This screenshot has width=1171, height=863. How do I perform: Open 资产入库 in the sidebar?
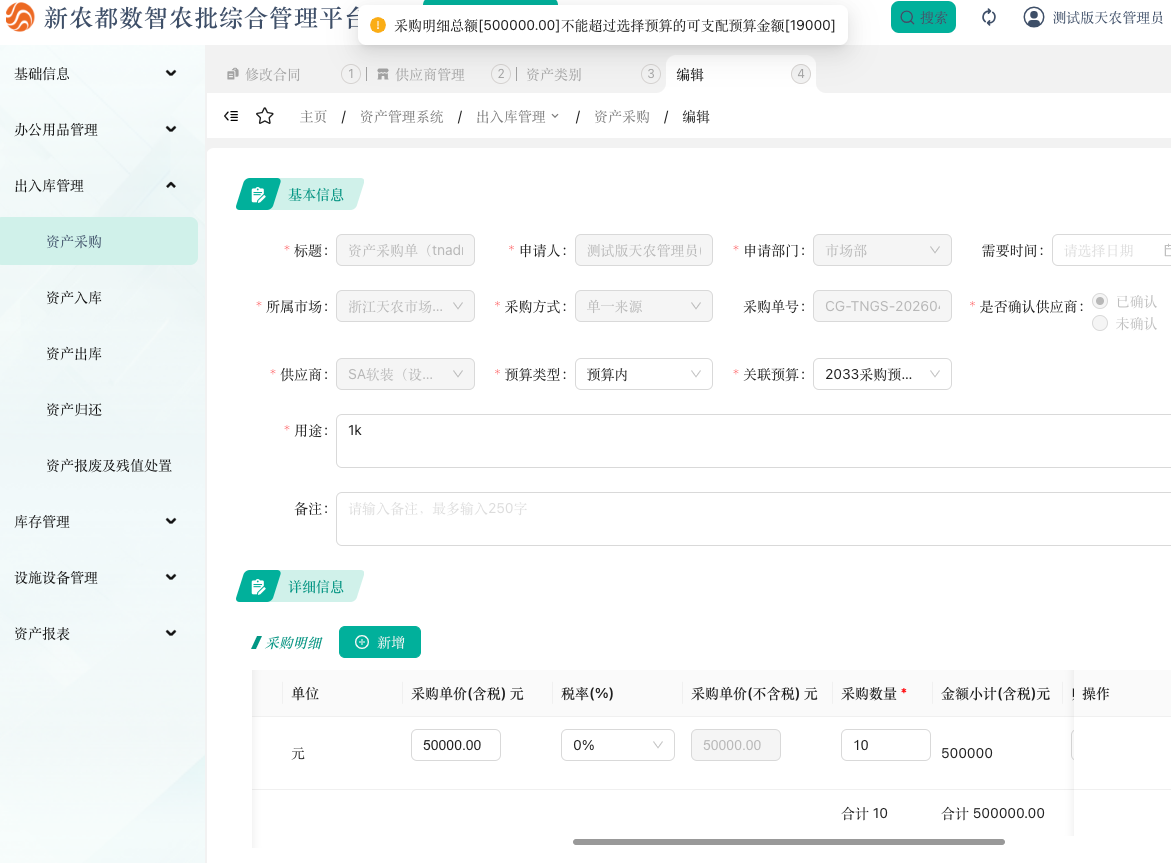click(x=74, y=297)
